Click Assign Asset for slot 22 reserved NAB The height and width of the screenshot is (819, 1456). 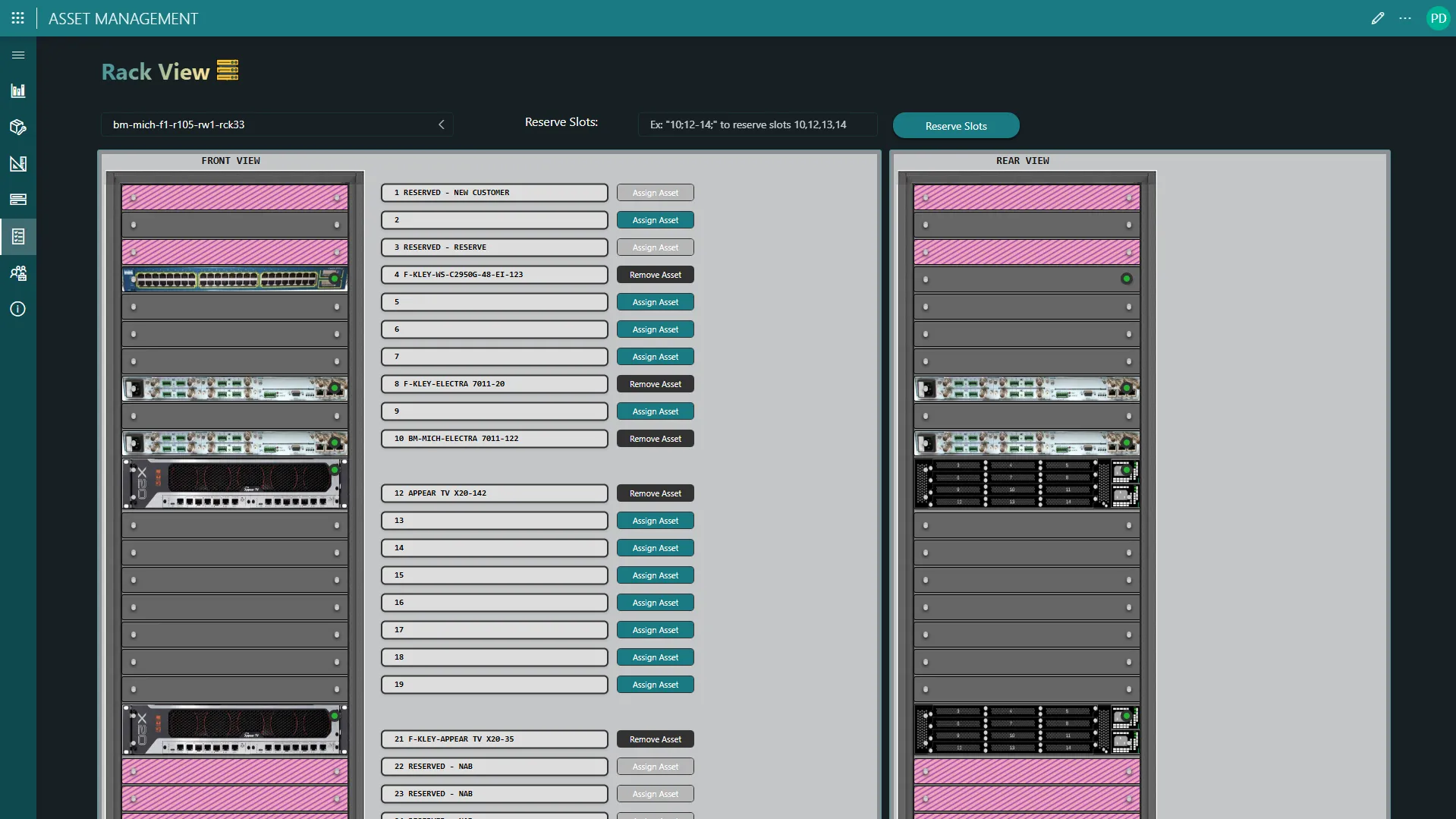click(656, 767)
